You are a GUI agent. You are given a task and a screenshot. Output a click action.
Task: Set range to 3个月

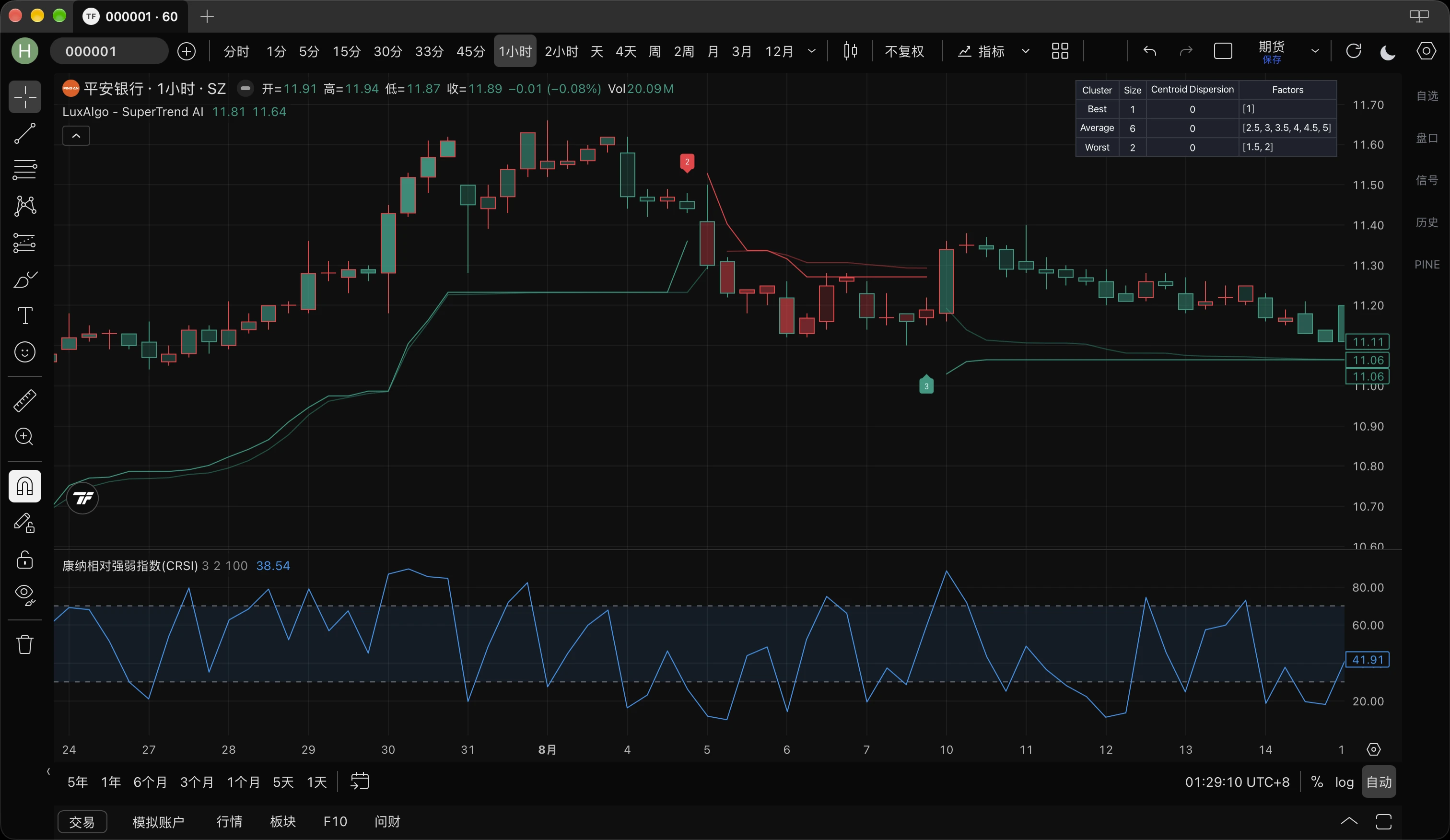click(x=197, y=782)
